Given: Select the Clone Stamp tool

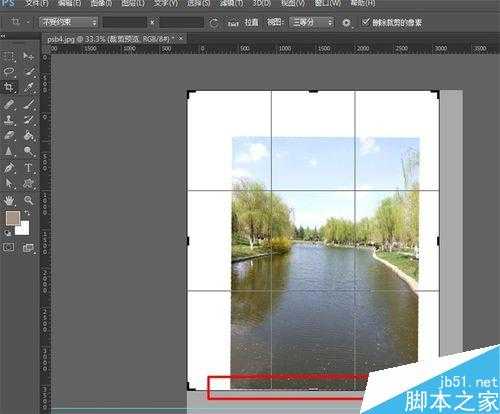Looking at the screenshot, I should tap(9, 120).
